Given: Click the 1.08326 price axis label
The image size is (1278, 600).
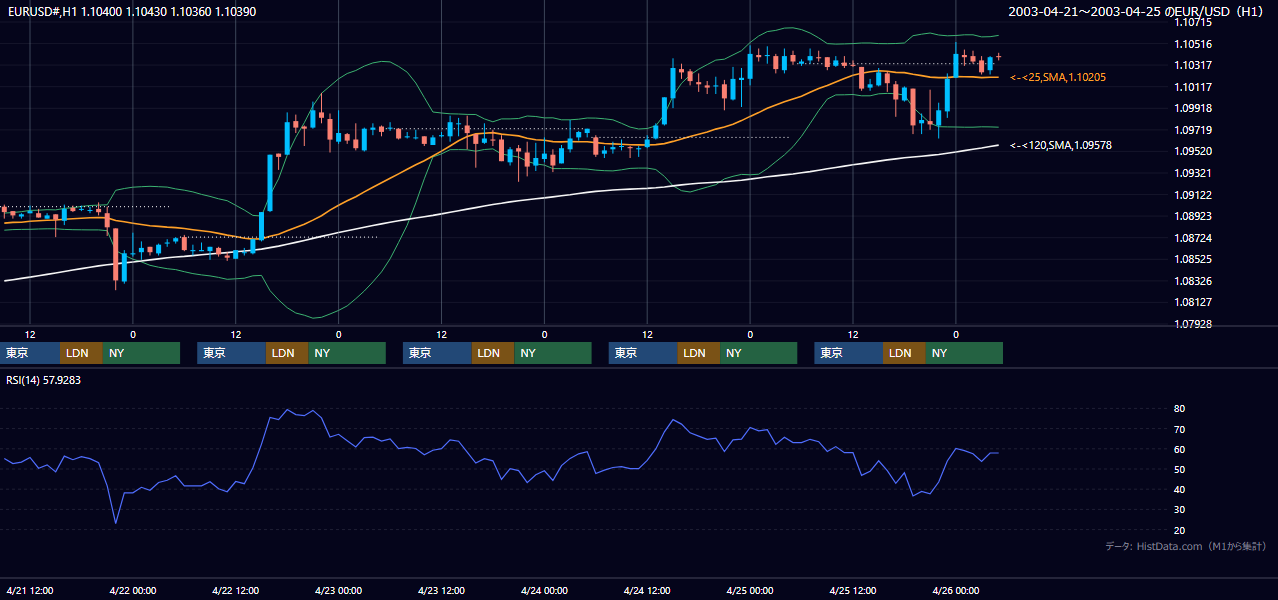Looking at the screenshot, I should (x=1193, y=281).
